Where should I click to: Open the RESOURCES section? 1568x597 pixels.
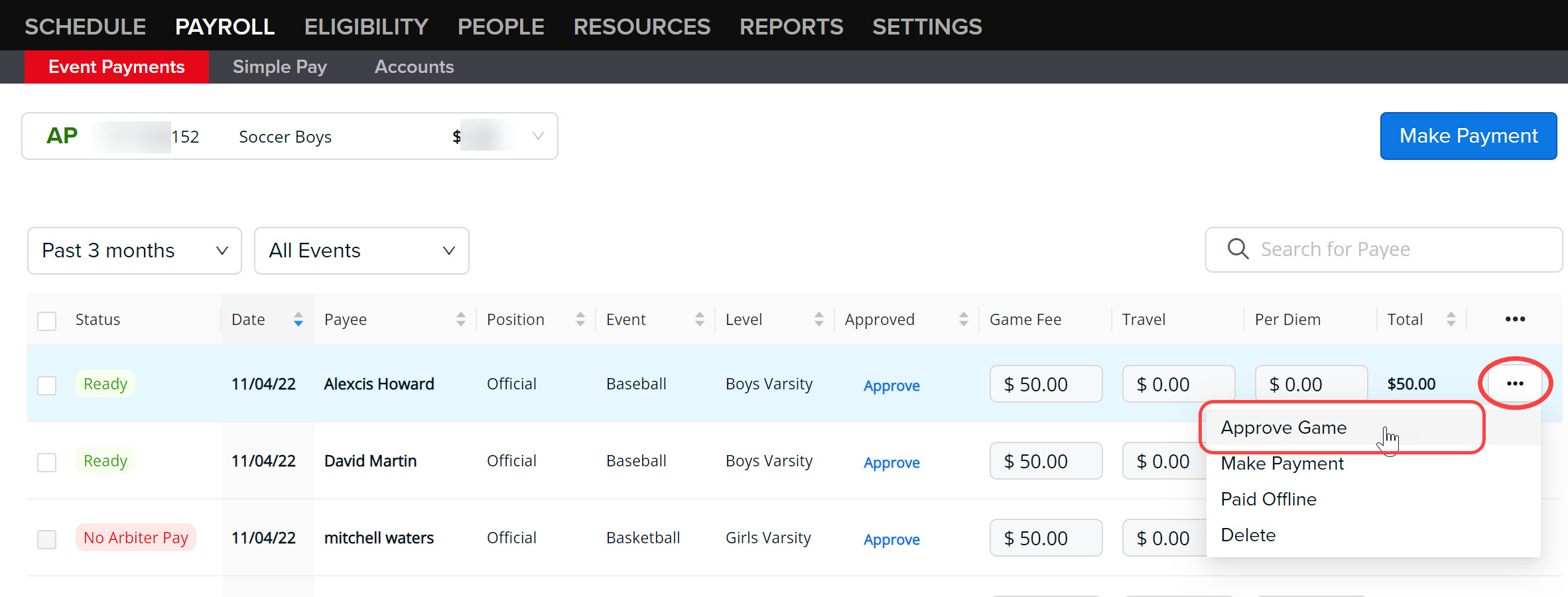click(641, 27)
